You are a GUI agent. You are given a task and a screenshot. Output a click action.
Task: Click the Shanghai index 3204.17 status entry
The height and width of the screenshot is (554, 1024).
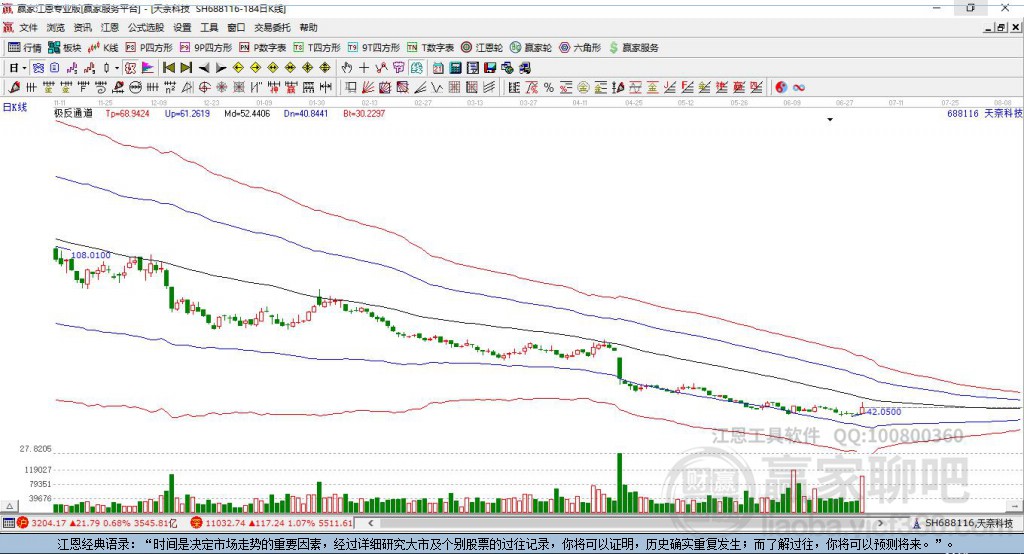coord(98,523)
